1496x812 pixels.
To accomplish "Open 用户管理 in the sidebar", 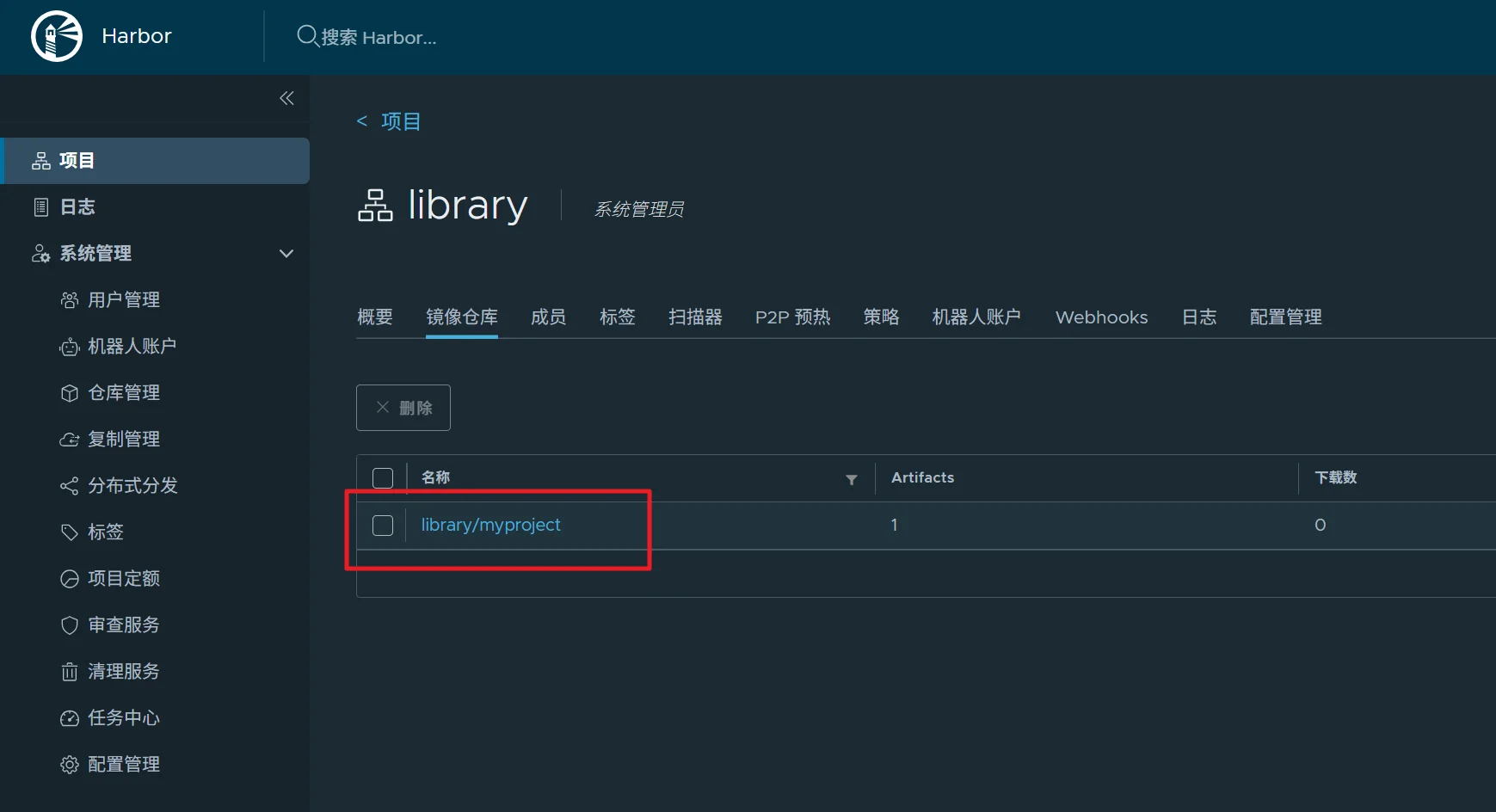I will pyautogui.click(x=124, y=300).
